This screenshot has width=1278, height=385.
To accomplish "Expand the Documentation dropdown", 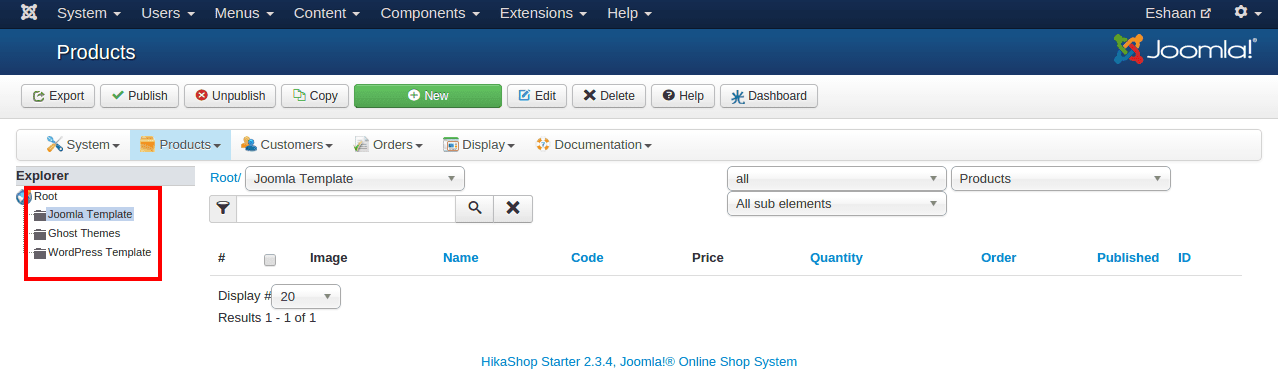I will pos(594,145).
